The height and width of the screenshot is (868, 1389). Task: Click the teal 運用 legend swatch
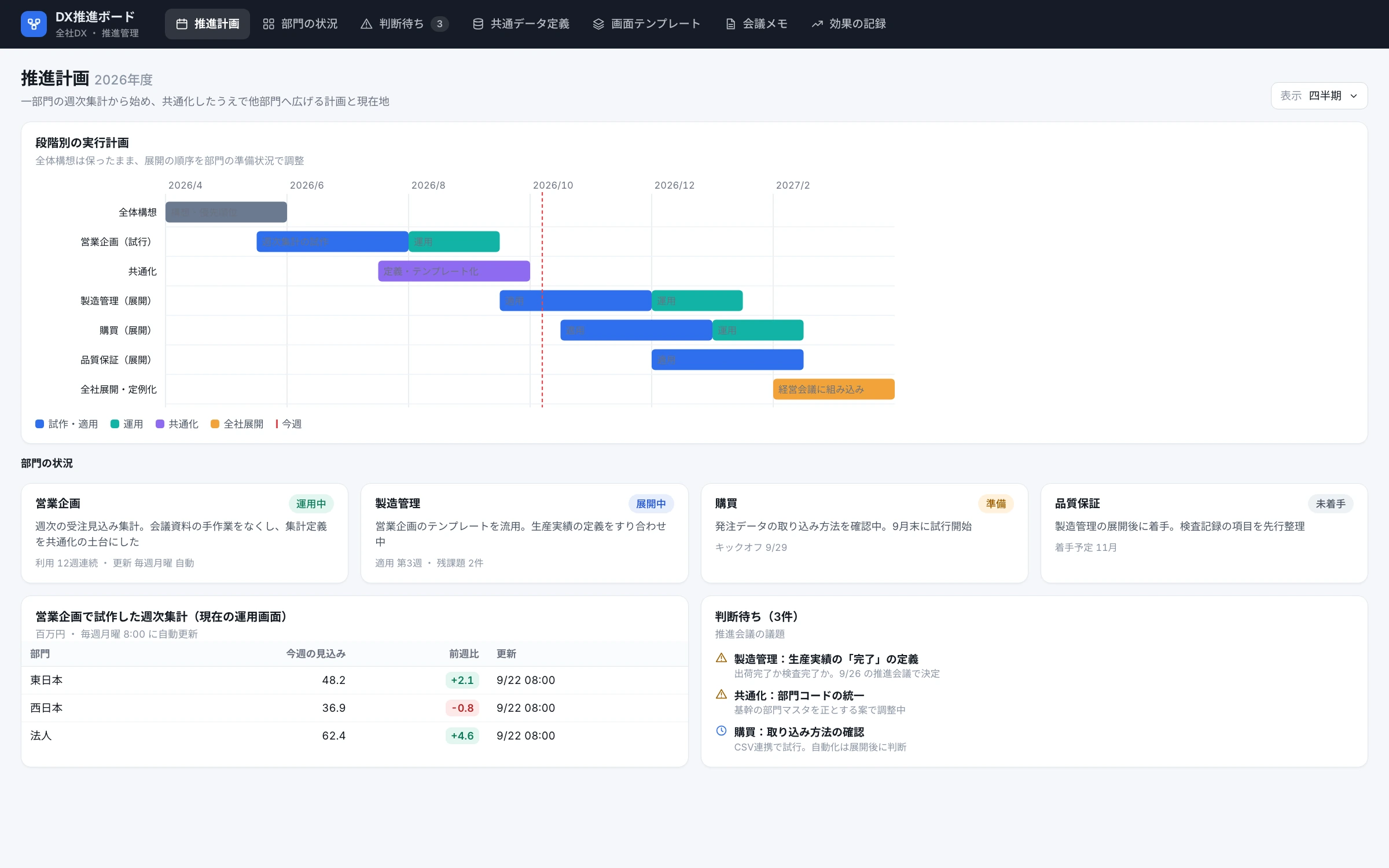click(x=115, y=424)
